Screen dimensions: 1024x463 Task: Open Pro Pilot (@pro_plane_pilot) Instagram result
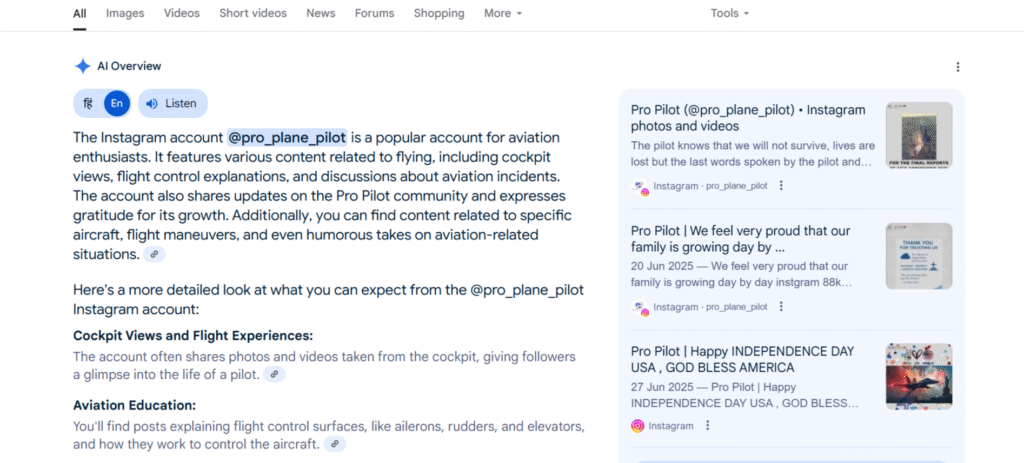(x=748, y=118)
